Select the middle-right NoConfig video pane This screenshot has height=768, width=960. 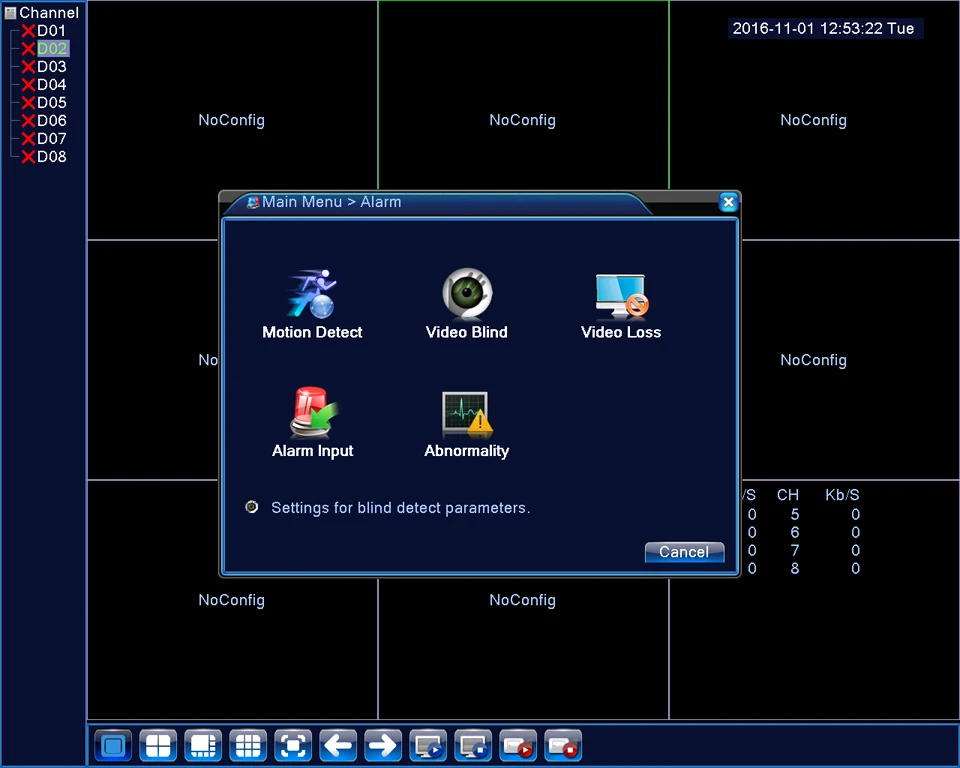point(851,360)
